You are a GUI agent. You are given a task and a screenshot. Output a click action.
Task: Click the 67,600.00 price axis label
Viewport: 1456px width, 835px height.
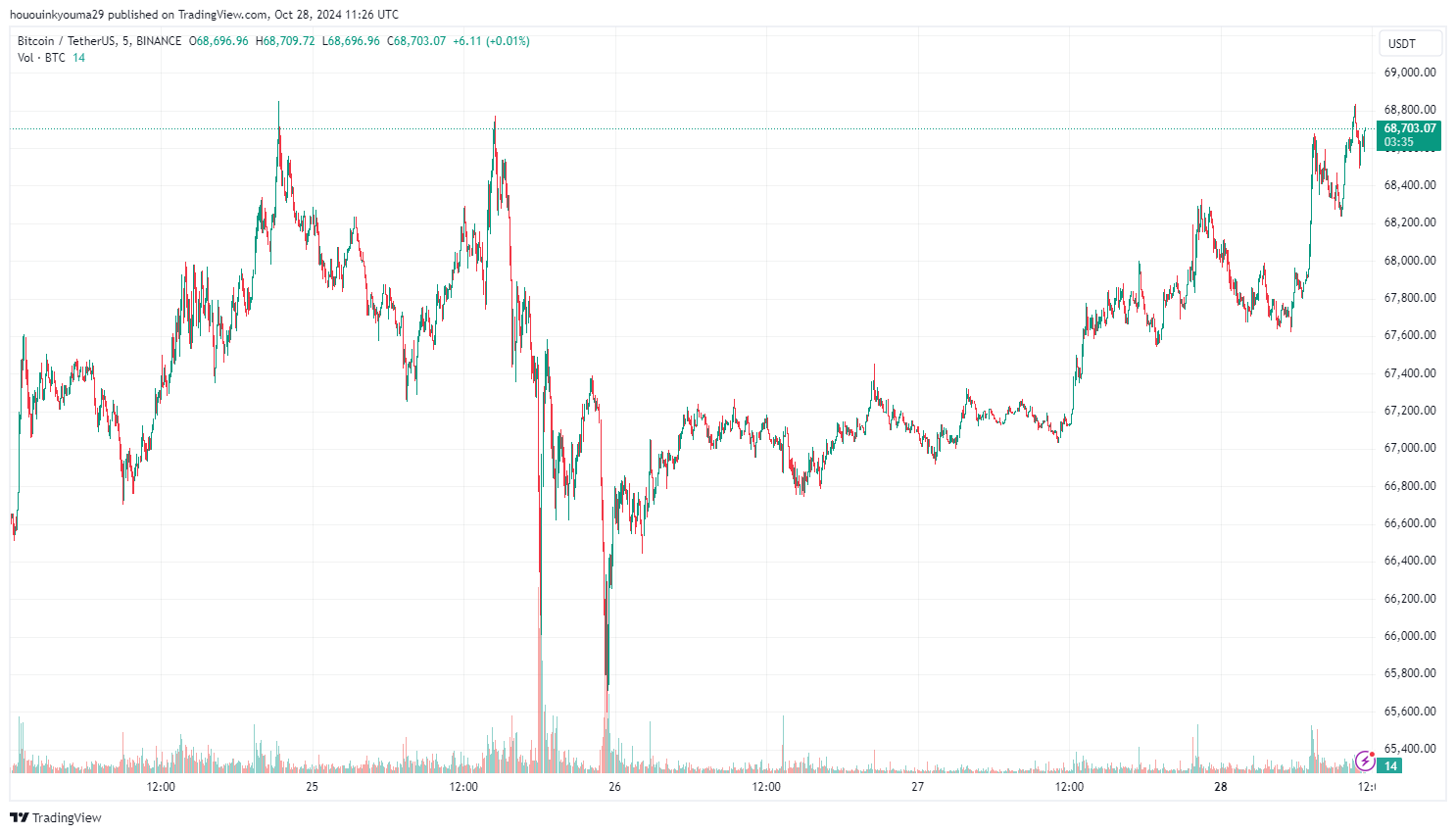point(1410,335)
